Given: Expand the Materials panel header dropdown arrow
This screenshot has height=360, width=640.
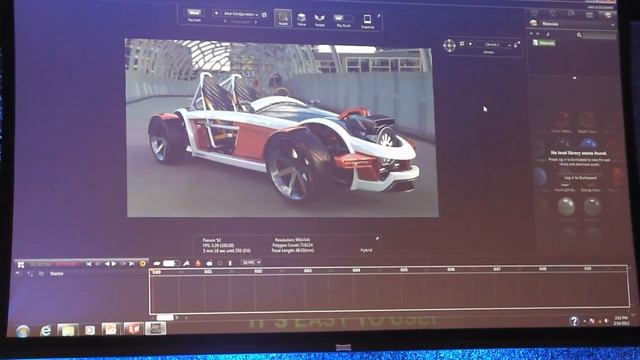Looking at the screenshot, I should click(x=612, y=25).
